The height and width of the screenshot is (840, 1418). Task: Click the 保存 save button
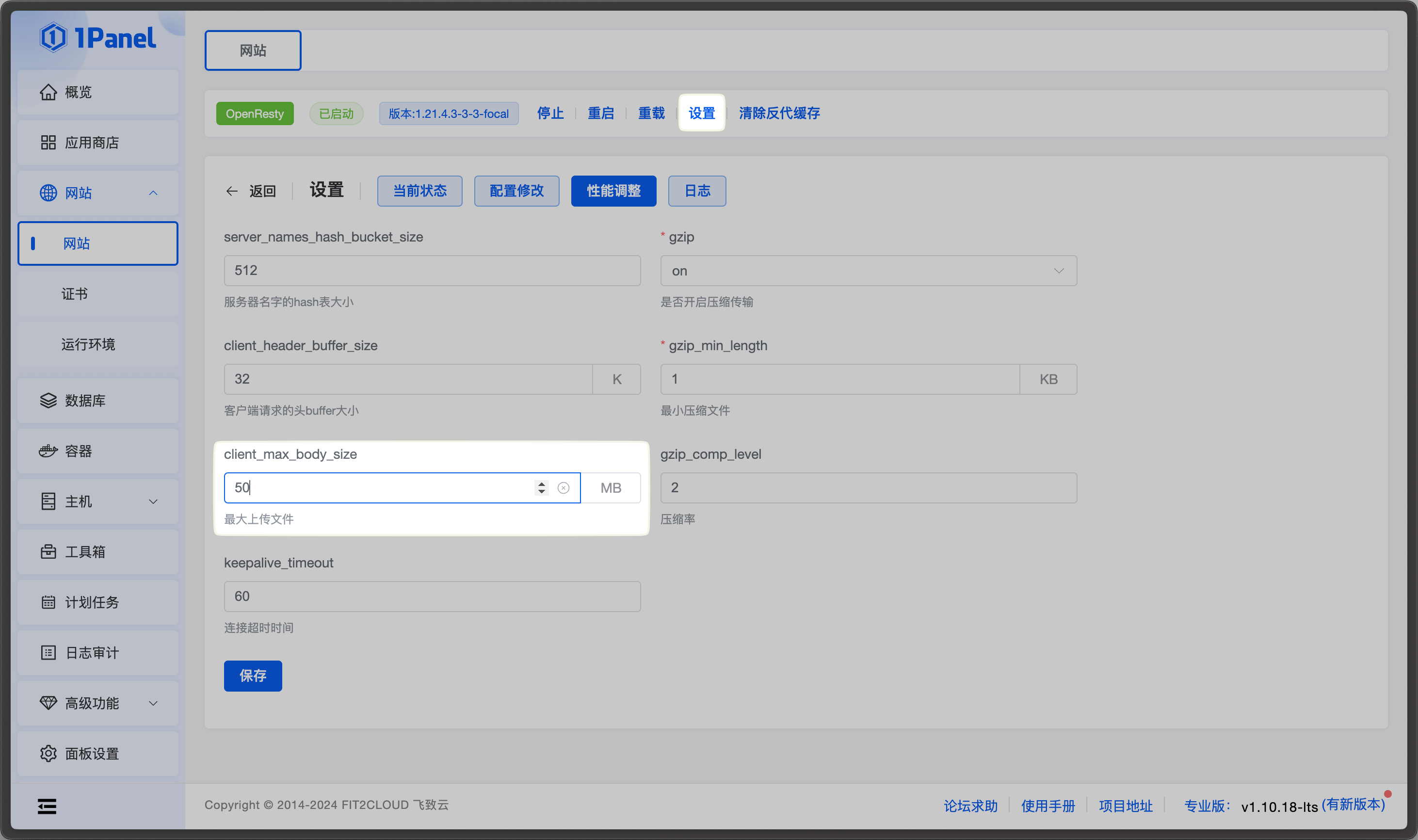[x=252, y=675]
